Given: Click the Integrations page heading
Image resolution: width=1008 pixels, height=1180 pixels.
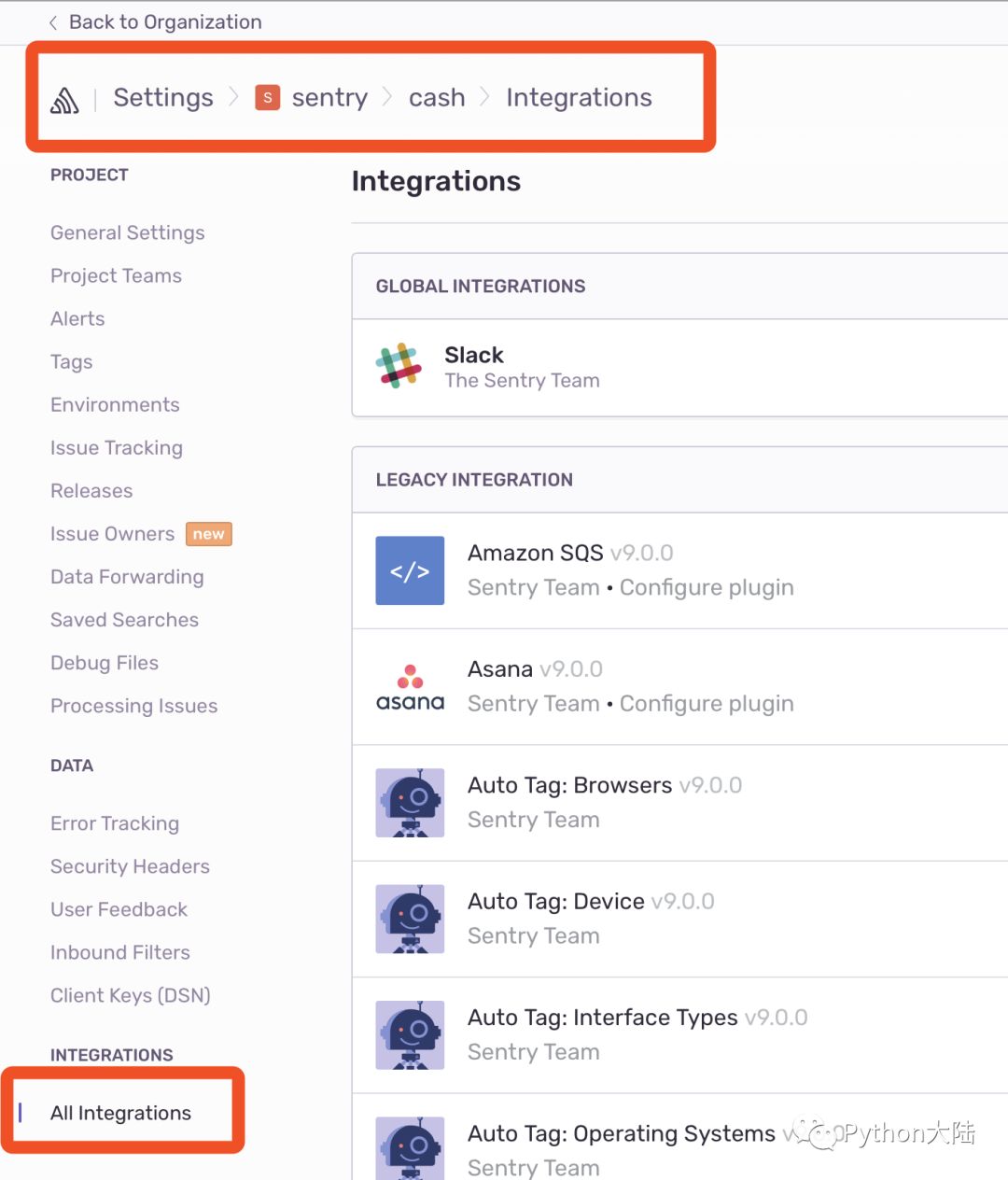Looking at the screenshot, I should [436, 181].
